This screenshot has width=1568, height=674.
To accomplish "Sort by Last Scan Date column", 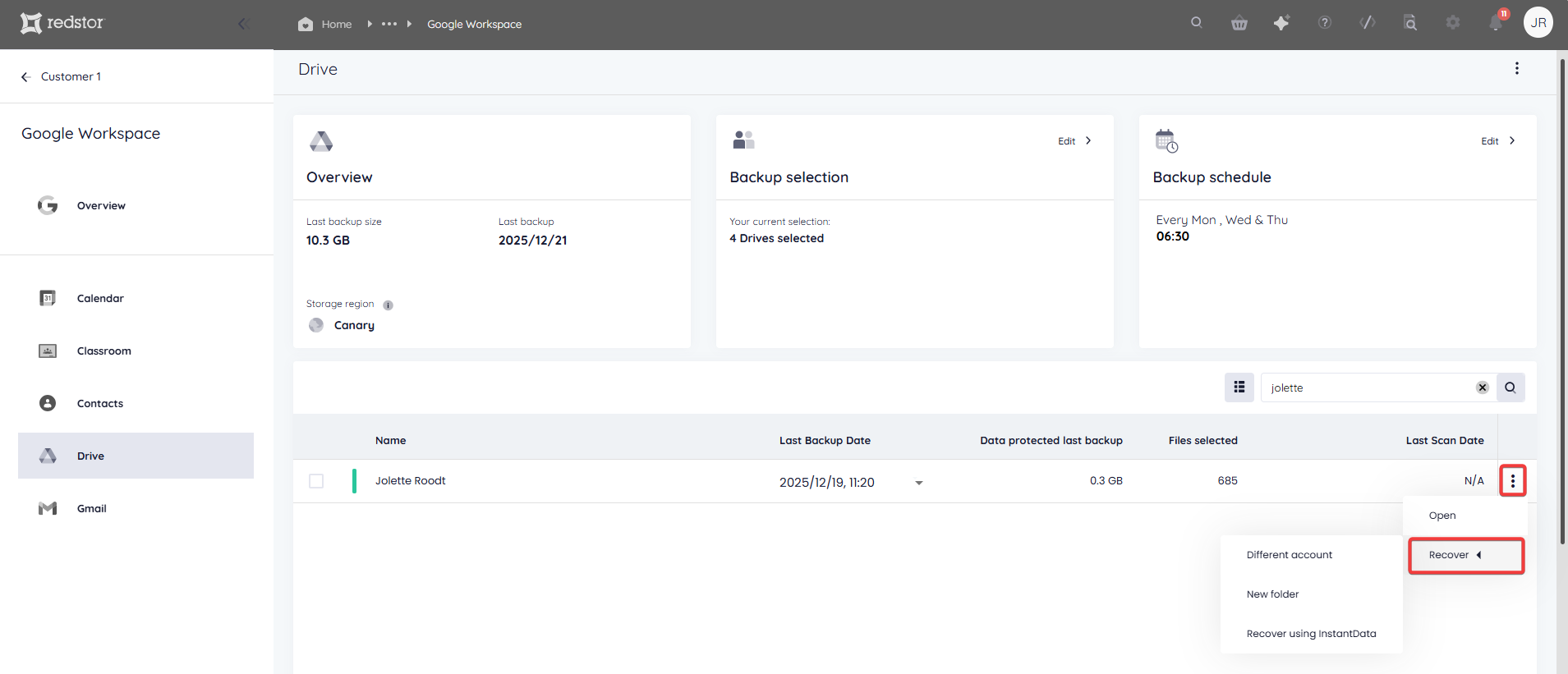I will 1445,441.
